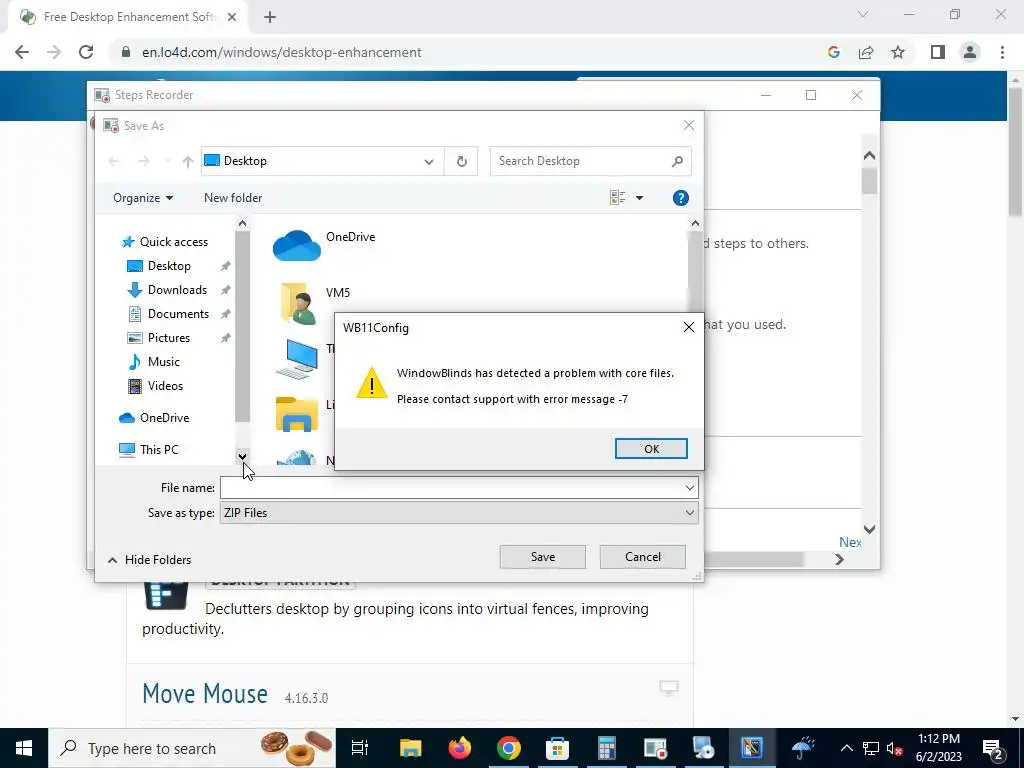This screenshot has height=768, width=1024.
Task: Open the Organize menu
Action: pyautogui.click(x=142, y=198)
